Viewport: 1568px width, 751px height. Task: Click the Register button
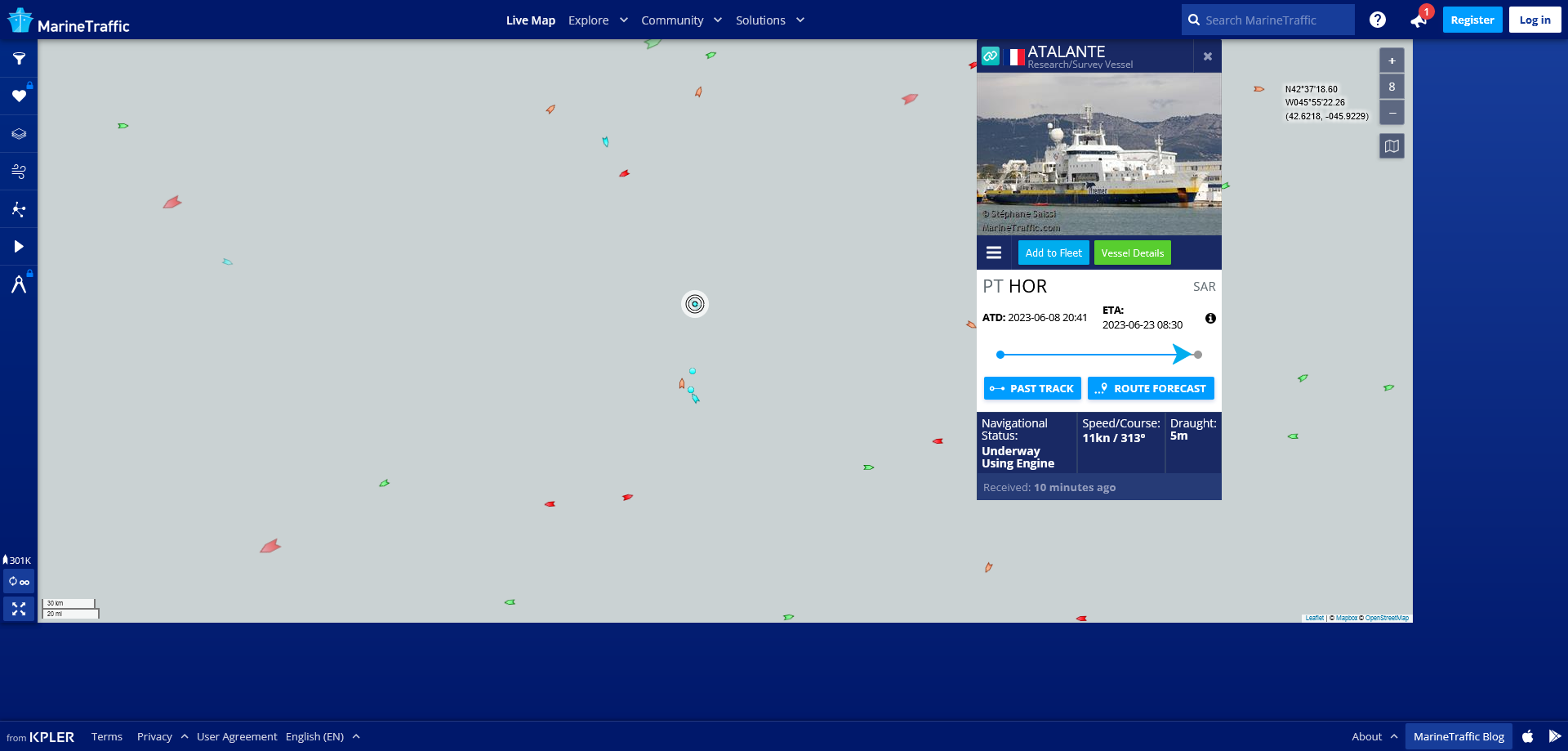1472,20
